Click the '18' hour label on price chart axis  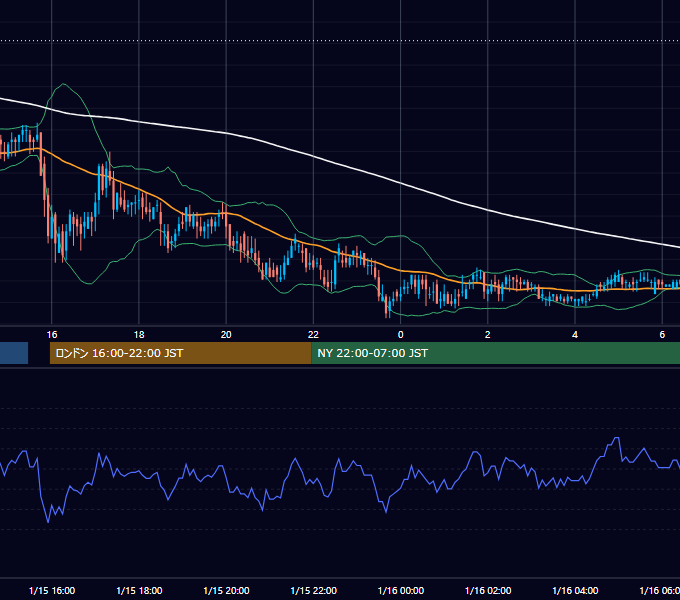click(139, 335)
